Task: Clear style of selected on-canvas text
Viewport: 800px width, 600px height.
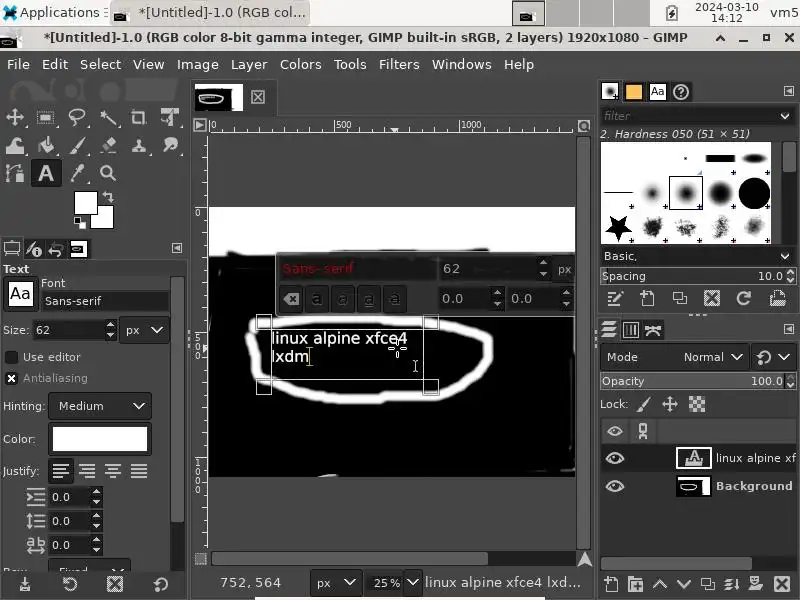Action: pos(291,298)
